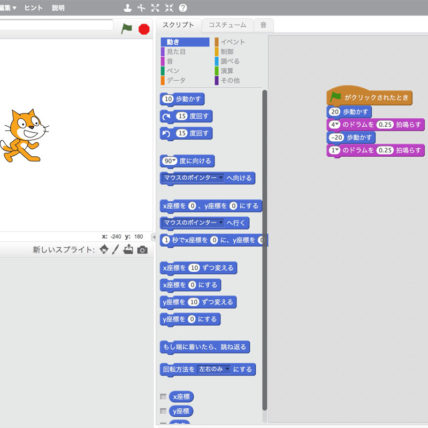The height and width of the screenshot is (428, 428).
Task: Select the Delete scissors tool in top toolbar
Action: (x=141, y=8)
